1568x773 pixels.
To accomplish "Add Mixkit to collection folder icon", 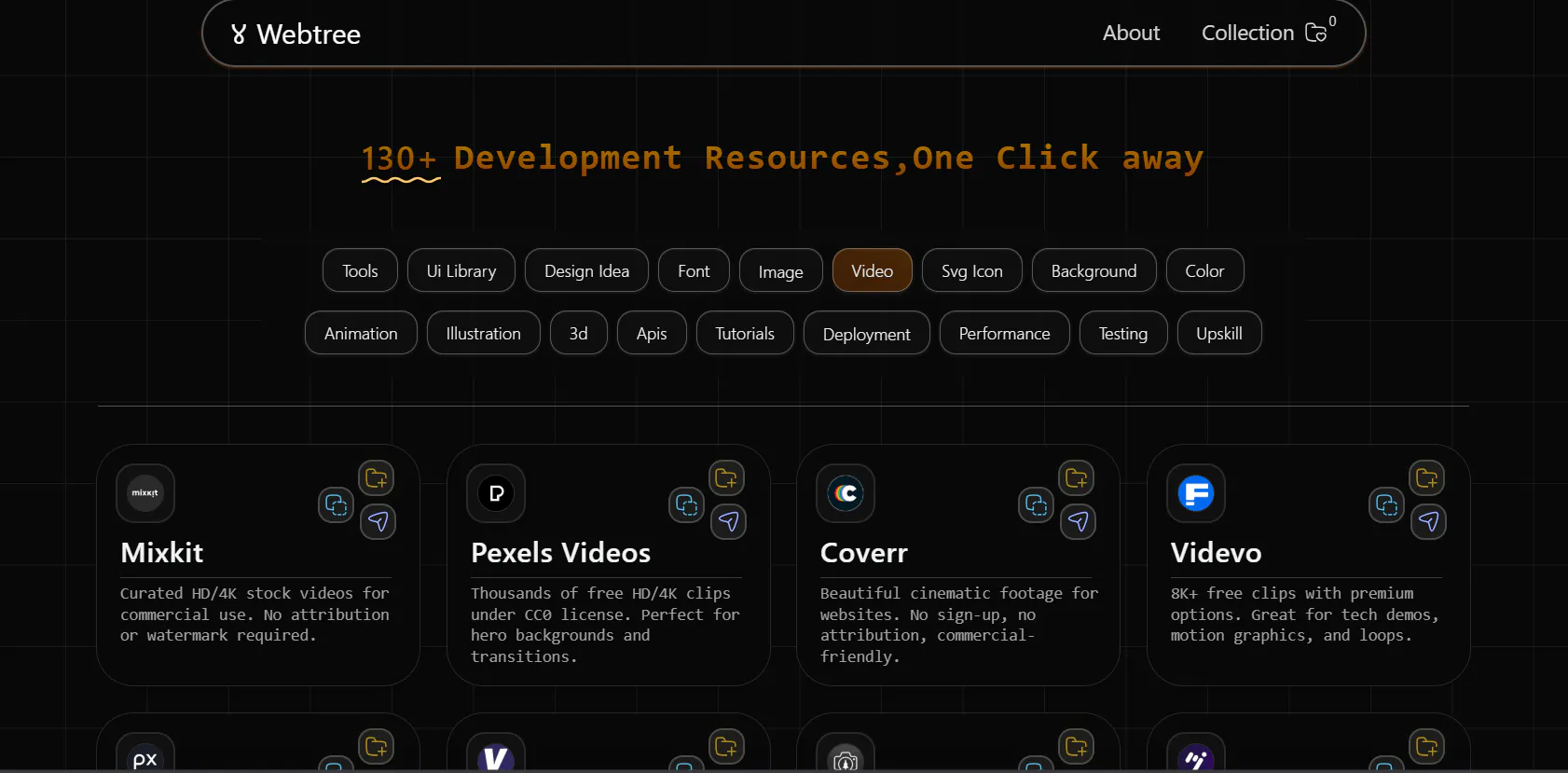I will 377,478.
